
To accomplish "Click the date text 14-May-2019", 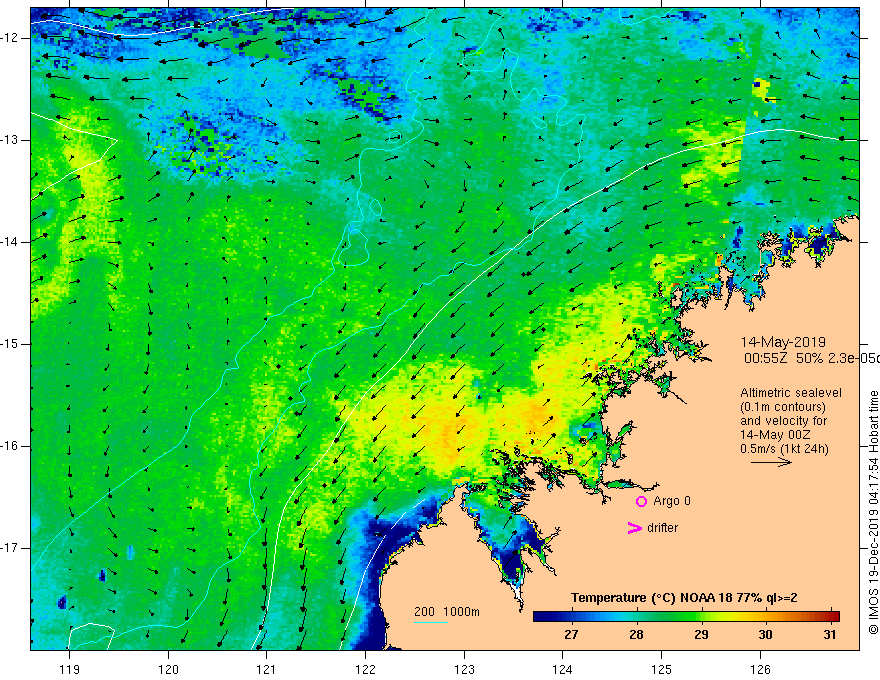I will (x=783, y=342).
